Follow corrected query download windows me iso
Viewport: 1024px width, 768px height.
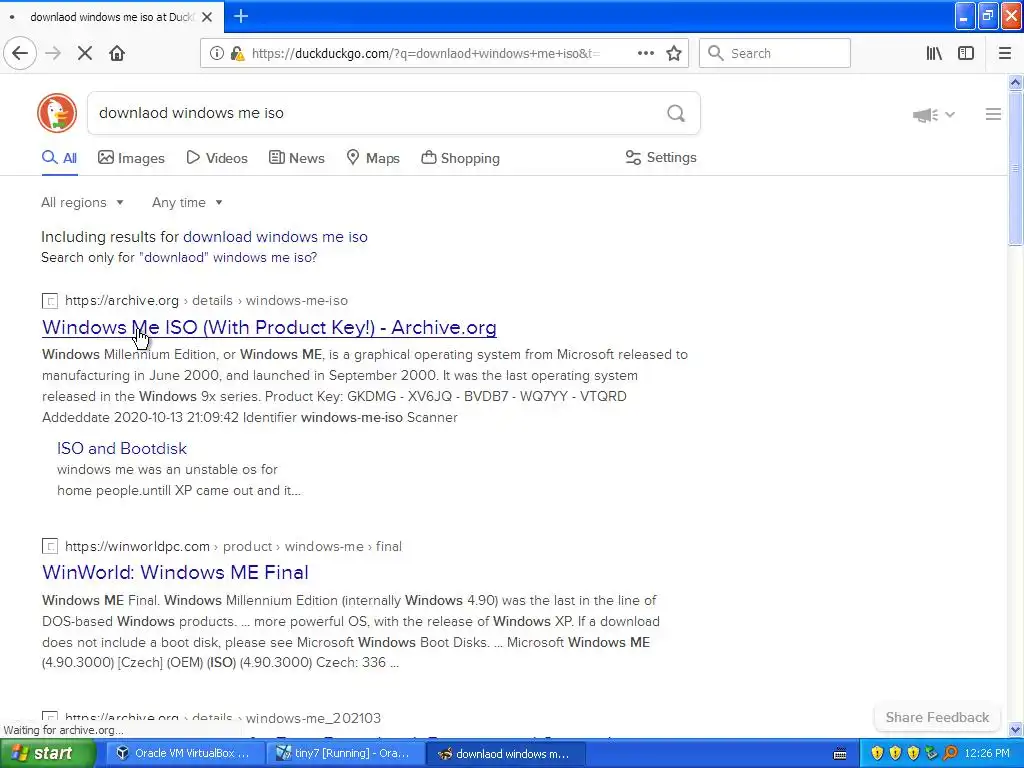[275, 236]
